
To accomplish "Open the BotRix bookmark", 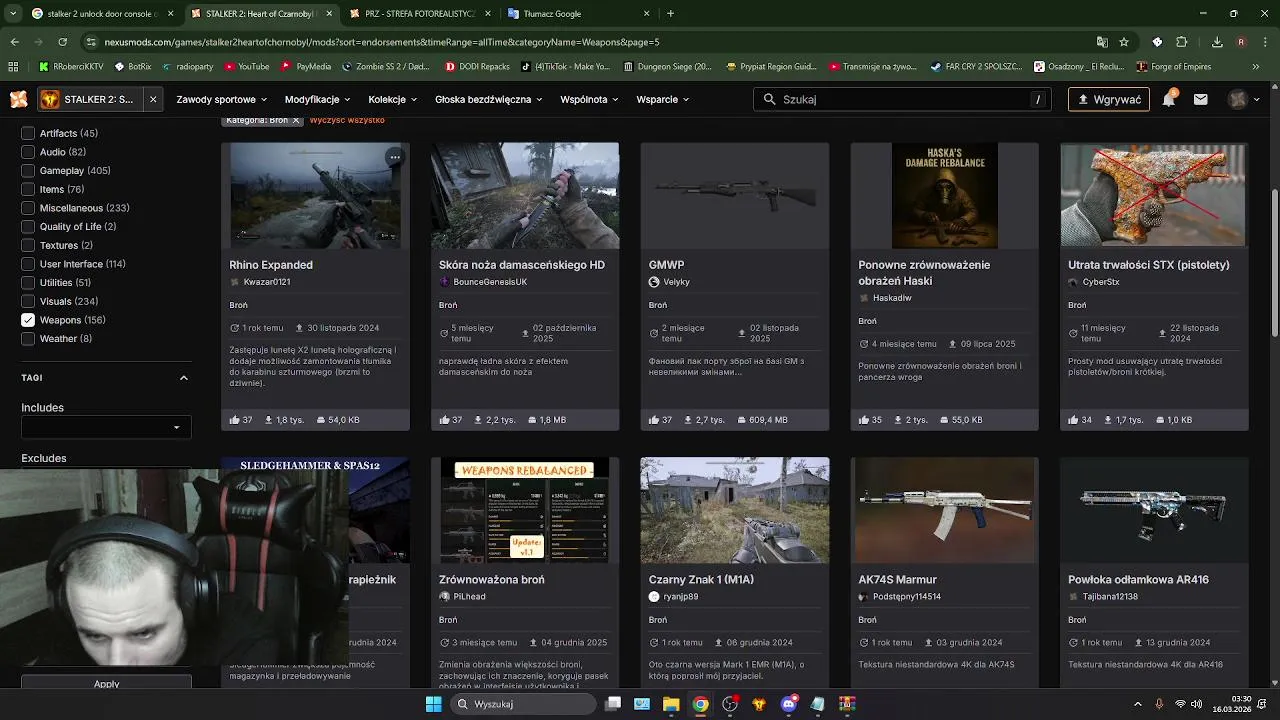I will pyautogui.click(x=132, y=67).
